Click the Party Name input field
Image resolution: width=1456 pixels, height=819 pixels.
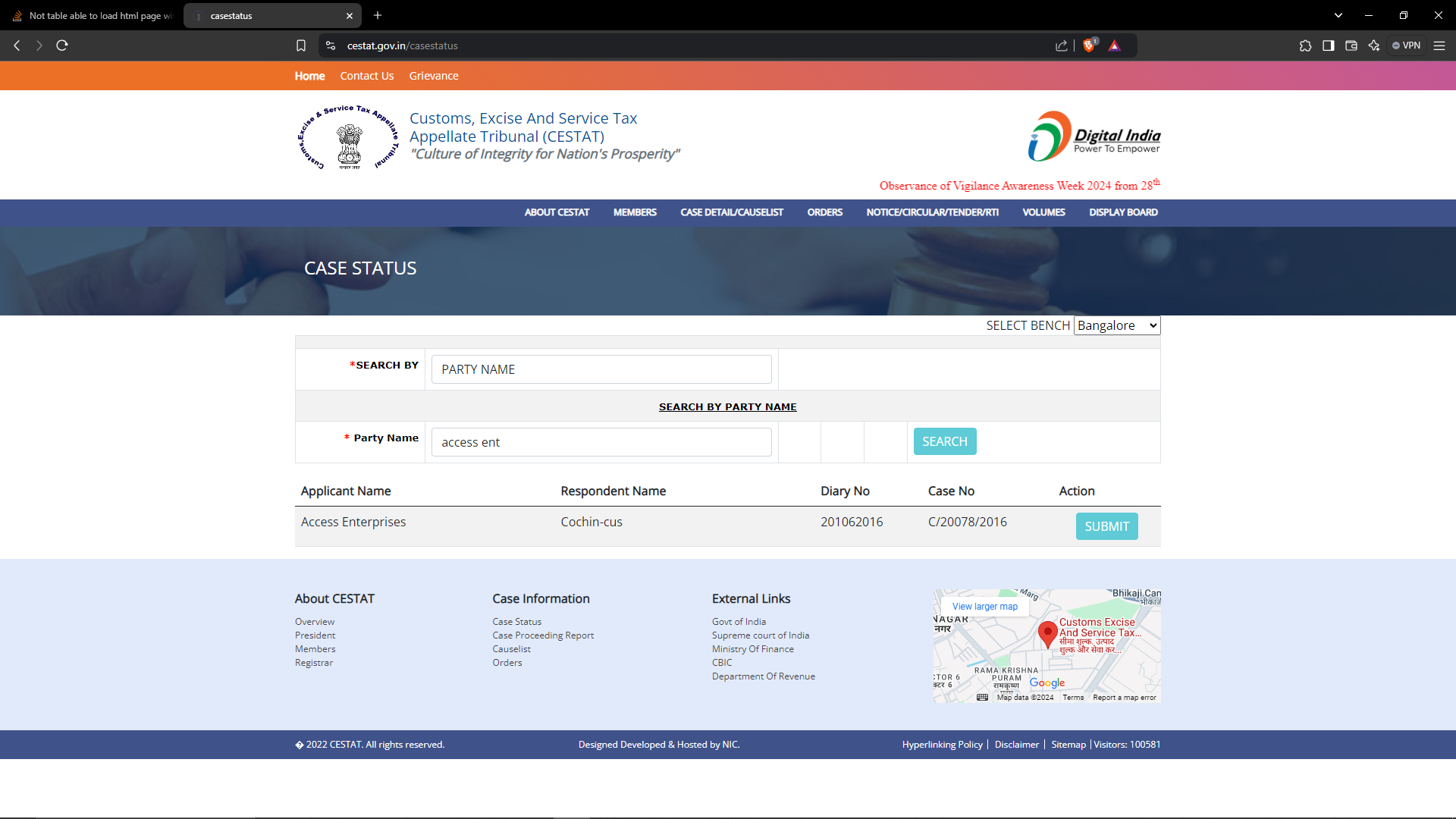[601, 441]
